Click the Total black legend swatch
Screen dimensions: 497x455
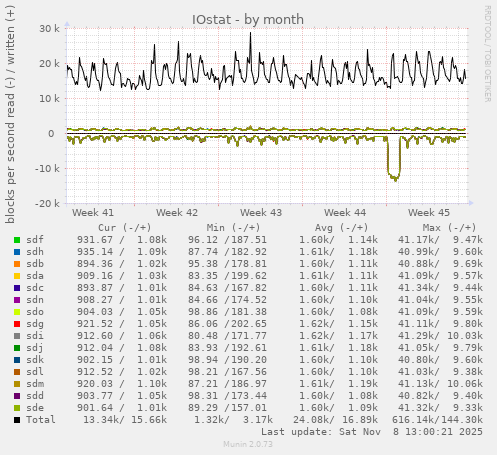pos(17,420)
